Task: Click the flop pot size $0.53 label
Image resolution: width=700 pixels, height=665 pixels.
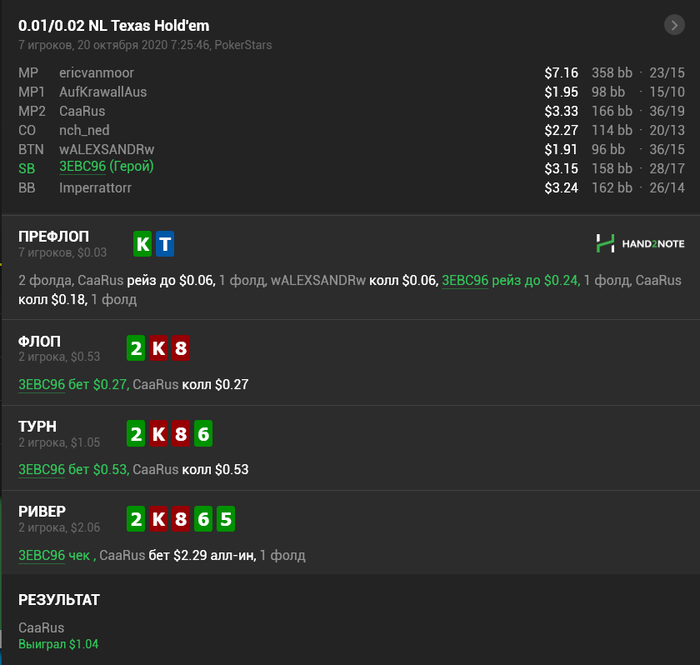Action: pos(85,357)
